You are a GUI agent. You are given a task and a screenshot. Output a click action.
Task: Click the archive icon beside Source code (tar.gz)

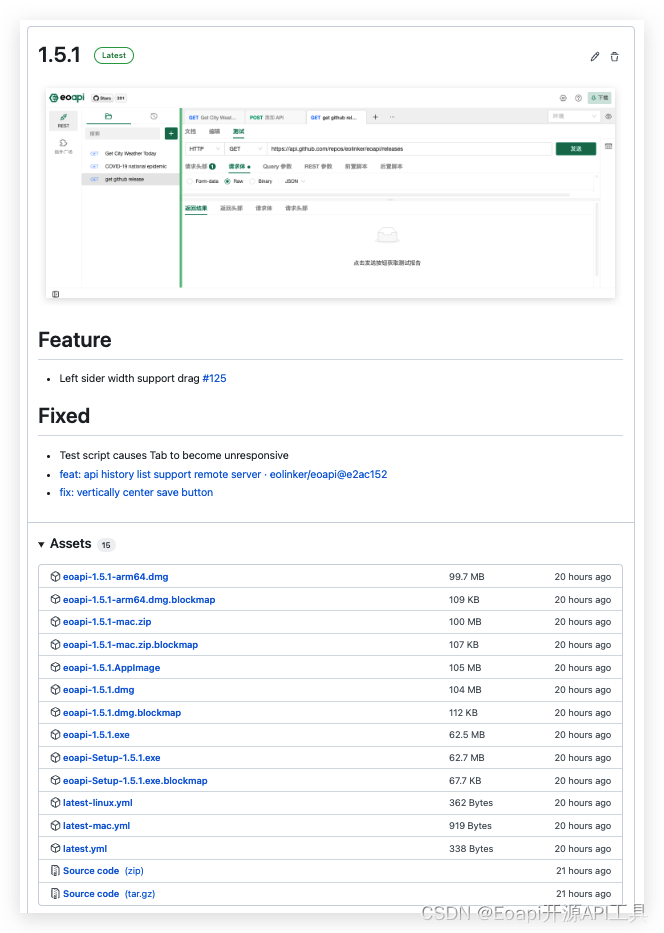pyautogui.click(x=55, y=893)
